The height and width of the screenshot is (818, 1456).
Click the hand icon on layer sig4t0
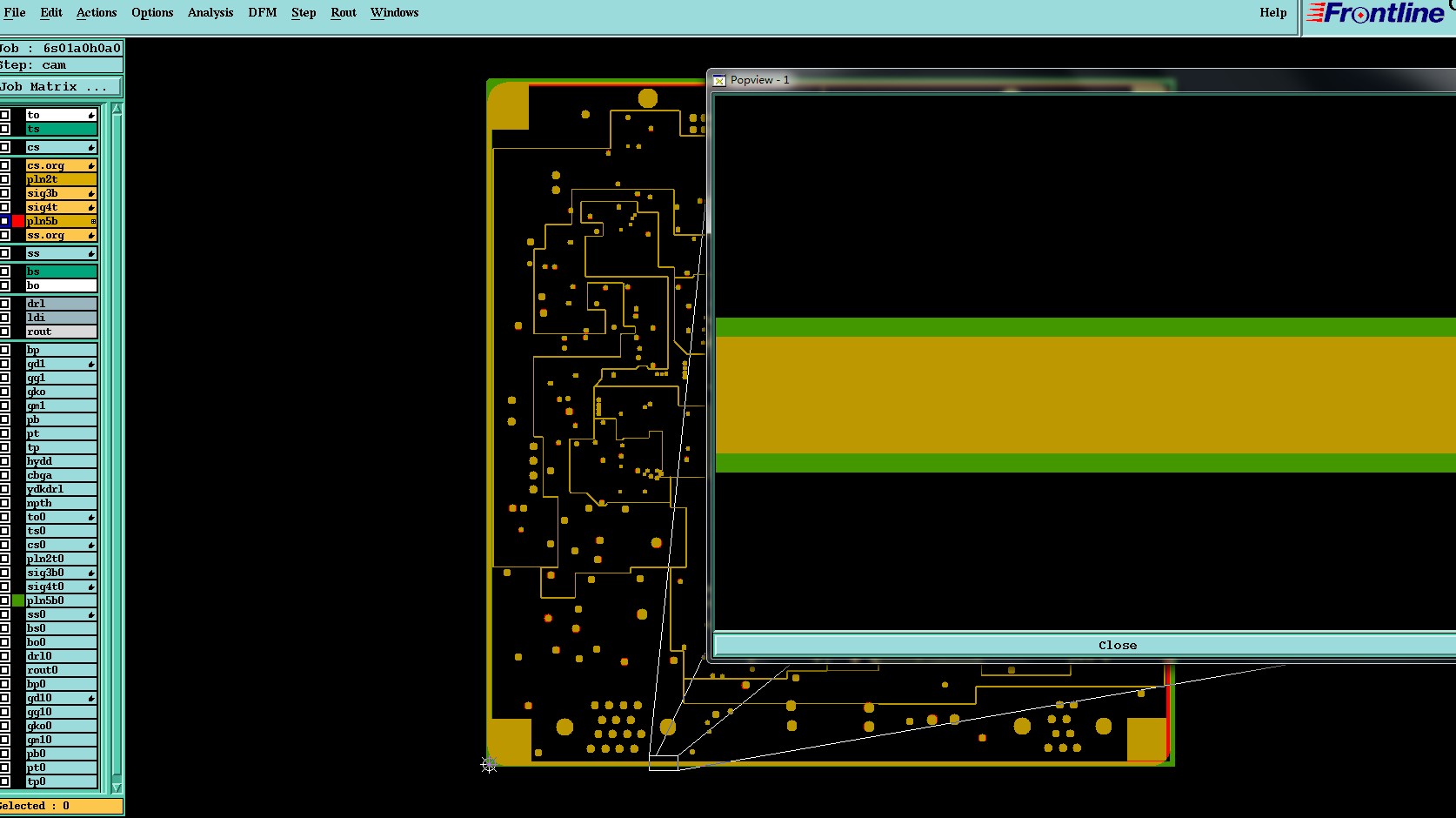(x=91, y=587)
